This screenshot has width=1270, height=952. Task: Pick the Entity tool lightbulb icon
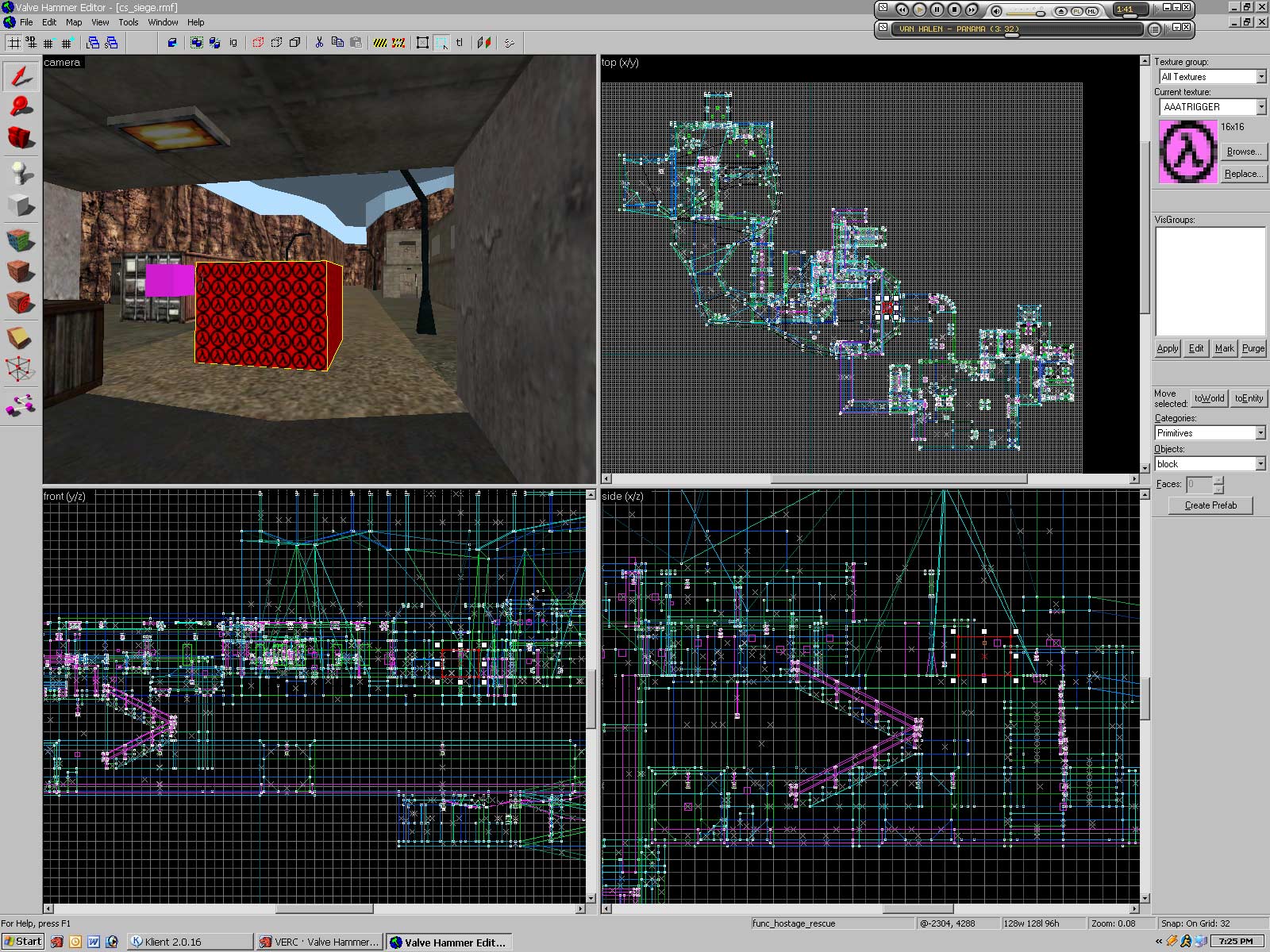click(21, 172)
